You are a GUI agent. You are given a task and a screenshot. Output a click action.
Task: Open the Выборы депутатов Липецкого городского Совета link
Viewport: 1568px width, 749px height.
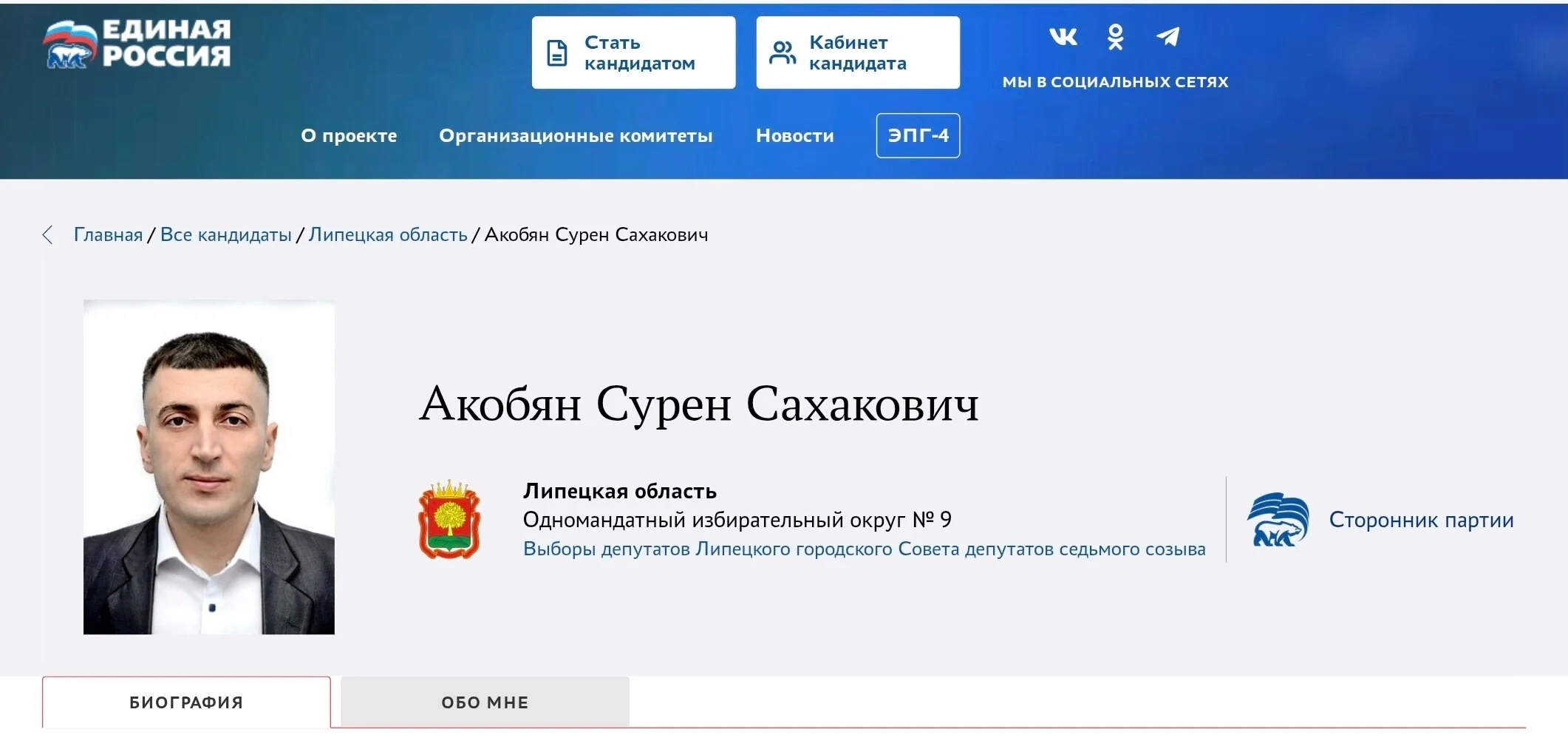[x=864, y=549]
